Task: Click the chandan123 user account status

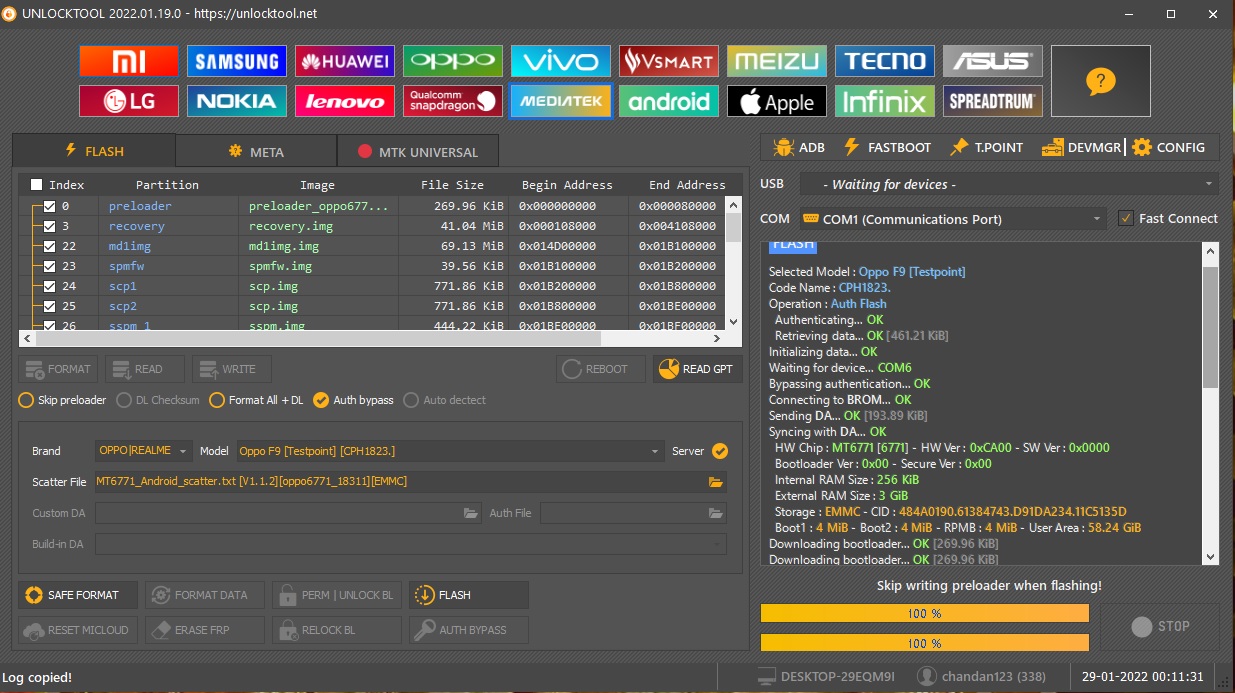Action: (x=982, y=677)
